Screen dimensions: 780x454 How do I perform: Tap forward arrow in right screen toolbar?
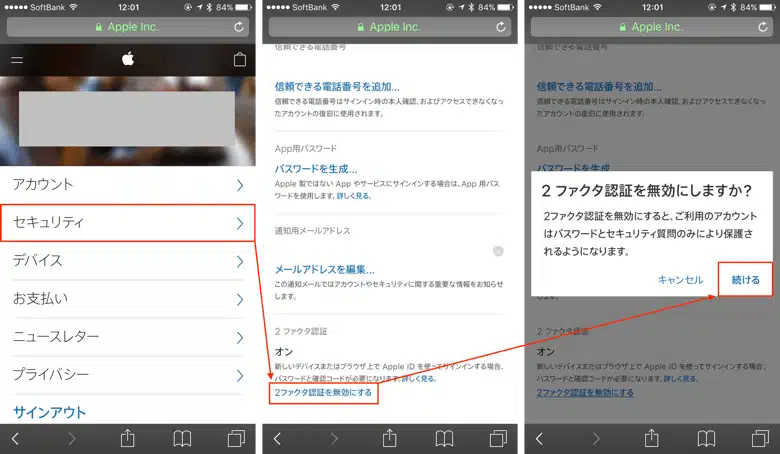[x=596, y=439]
